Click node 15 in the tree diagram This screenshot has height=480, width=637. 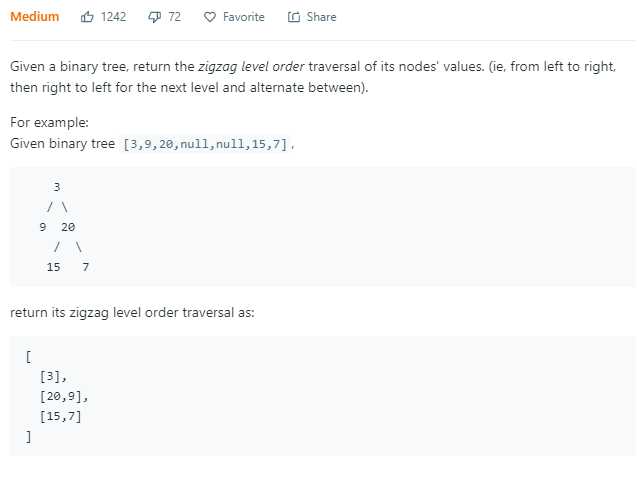[53, 267]
